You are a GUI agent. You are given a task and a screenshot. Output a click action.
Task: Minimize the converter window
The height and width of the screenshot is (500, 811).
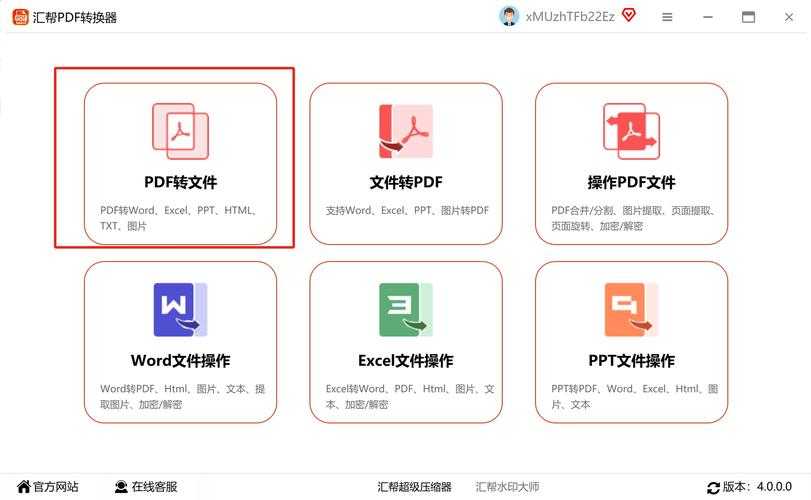(708, 17)
